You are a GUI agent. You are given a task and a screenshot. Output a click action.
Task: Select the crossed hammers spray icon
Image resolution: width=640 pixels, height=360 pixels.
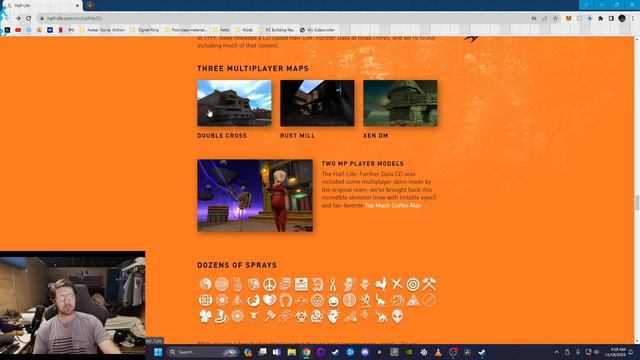pyautogui.click(x=429, y=284)
